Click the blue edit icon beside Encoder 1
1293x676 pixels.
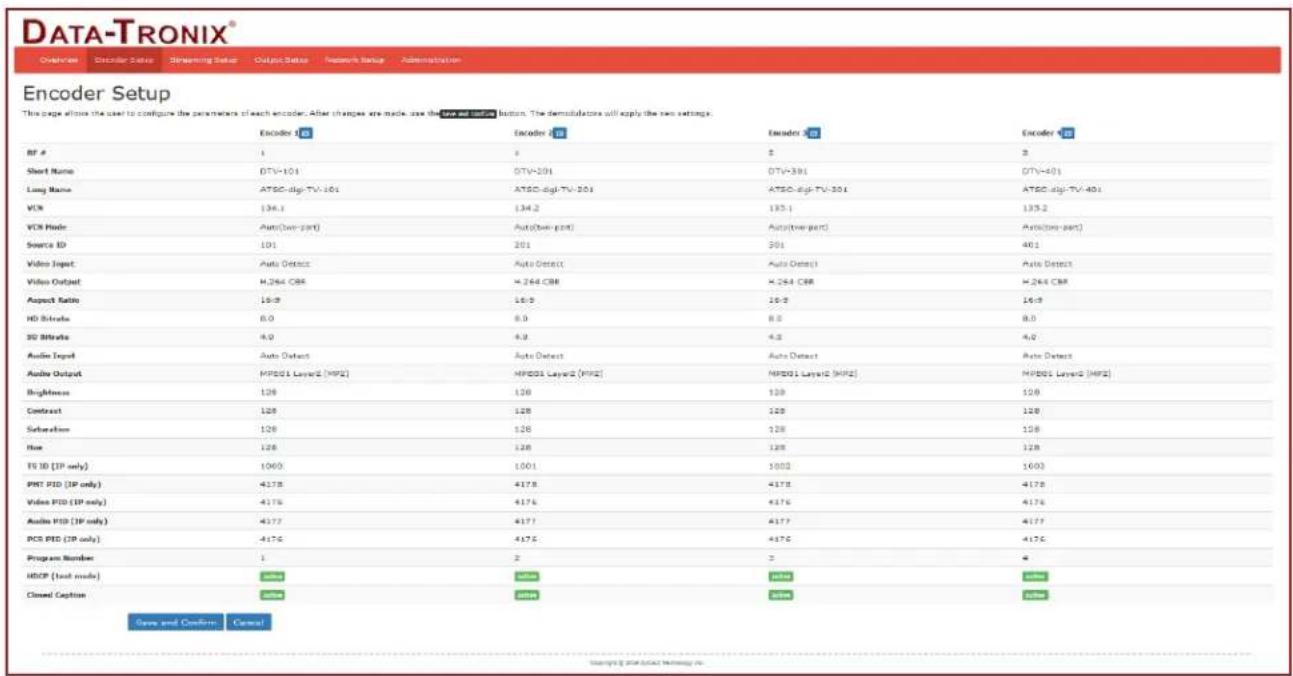(x=306, y=133)
